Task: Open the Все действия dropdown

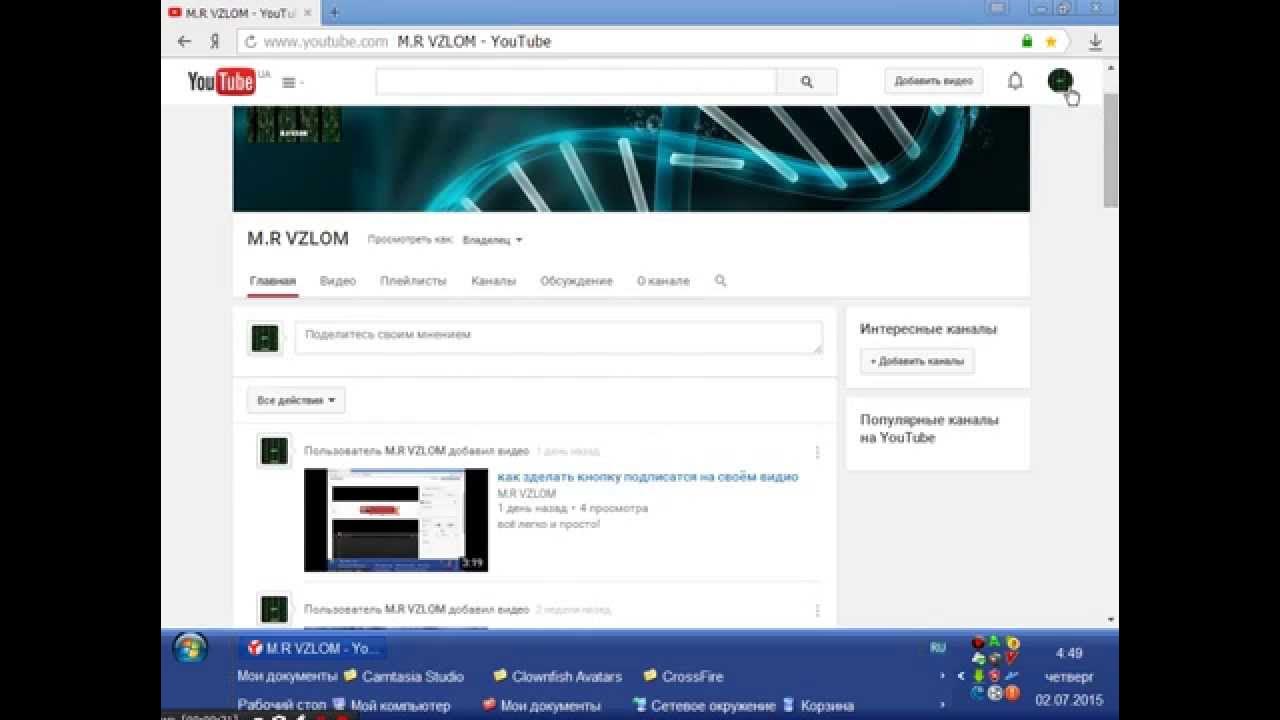Action: [296, 400]
